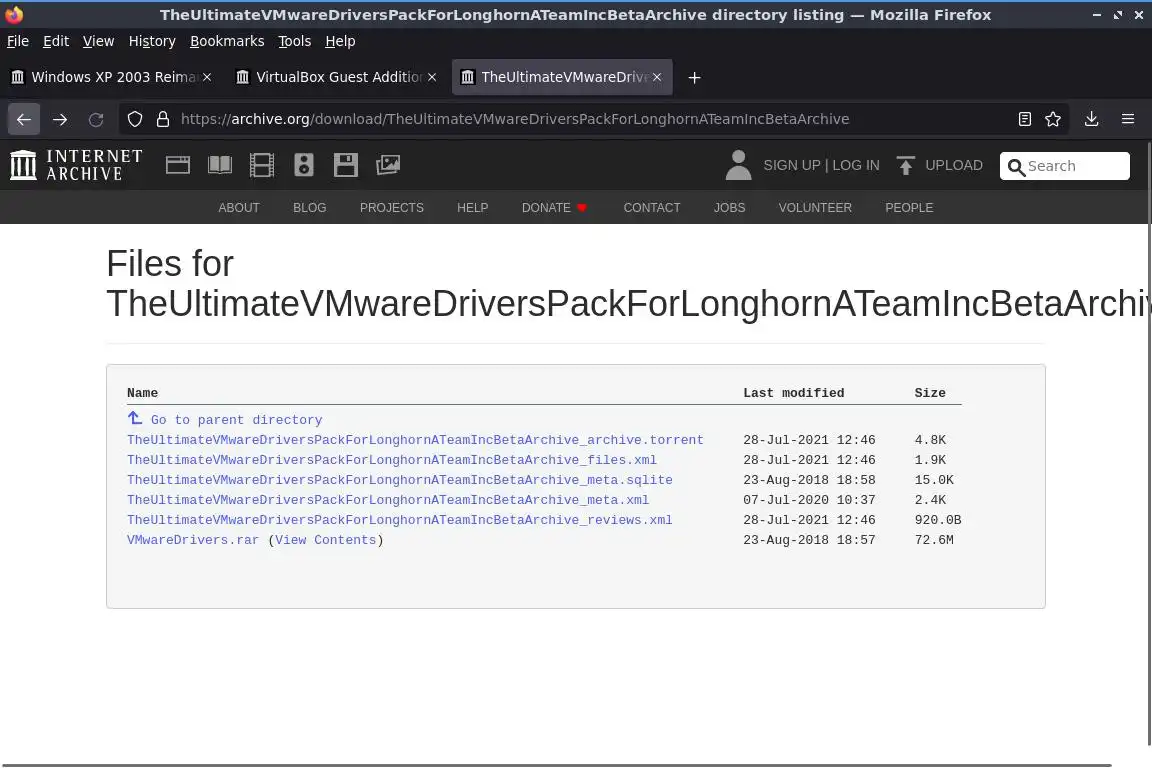Open the Audio (speaker) section icon
Screen dimensions: 1152x768
click(x=303, y=165)
